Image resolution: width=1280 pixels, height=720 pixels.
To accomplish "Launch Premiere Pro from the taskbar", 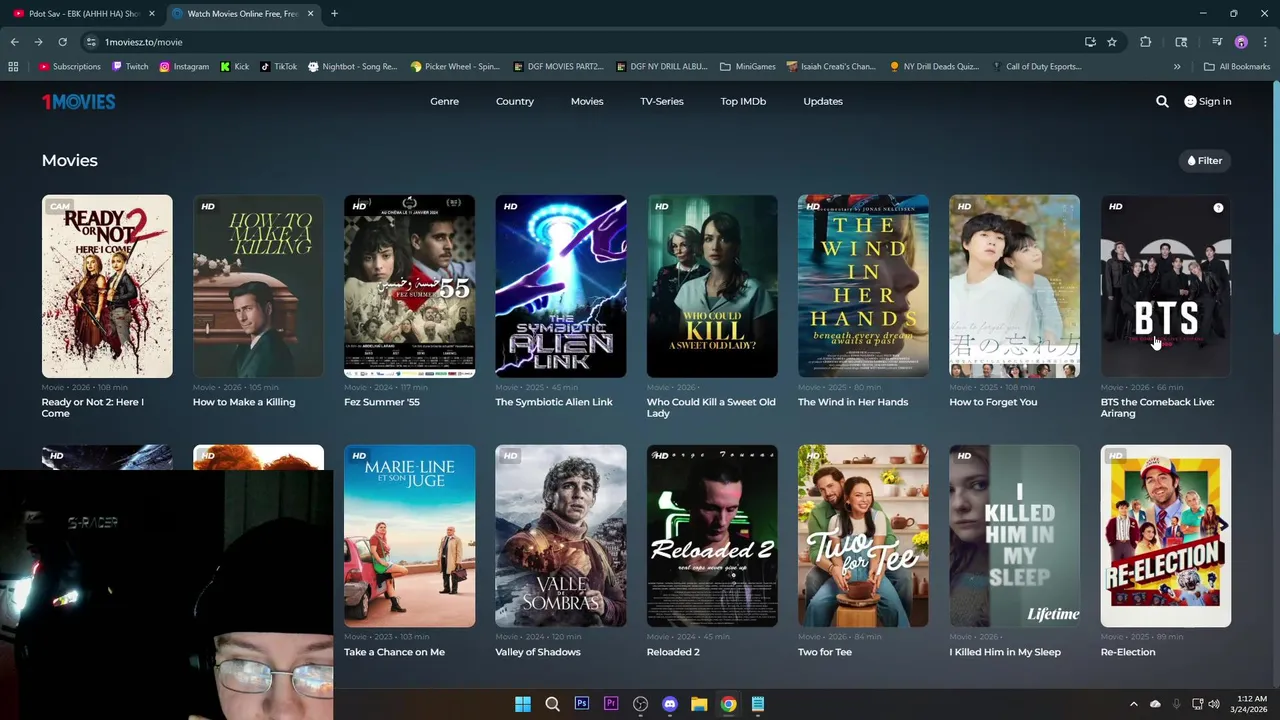I will point(611,704).
